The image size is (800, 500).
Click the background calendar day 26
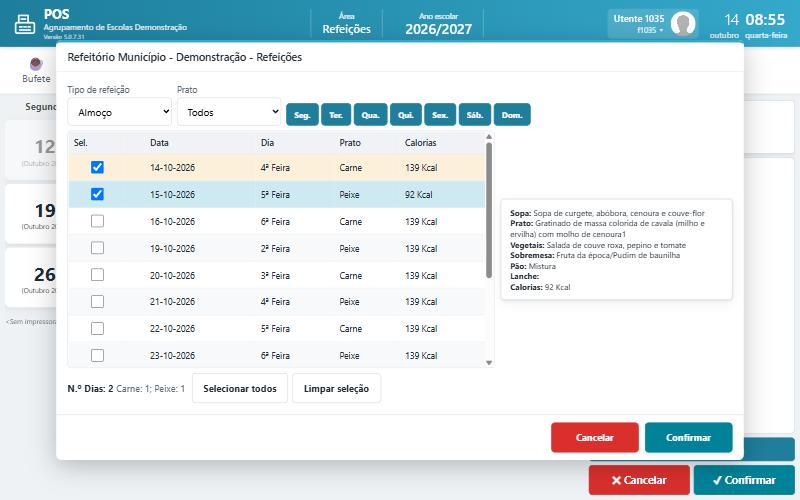[31, 278]
